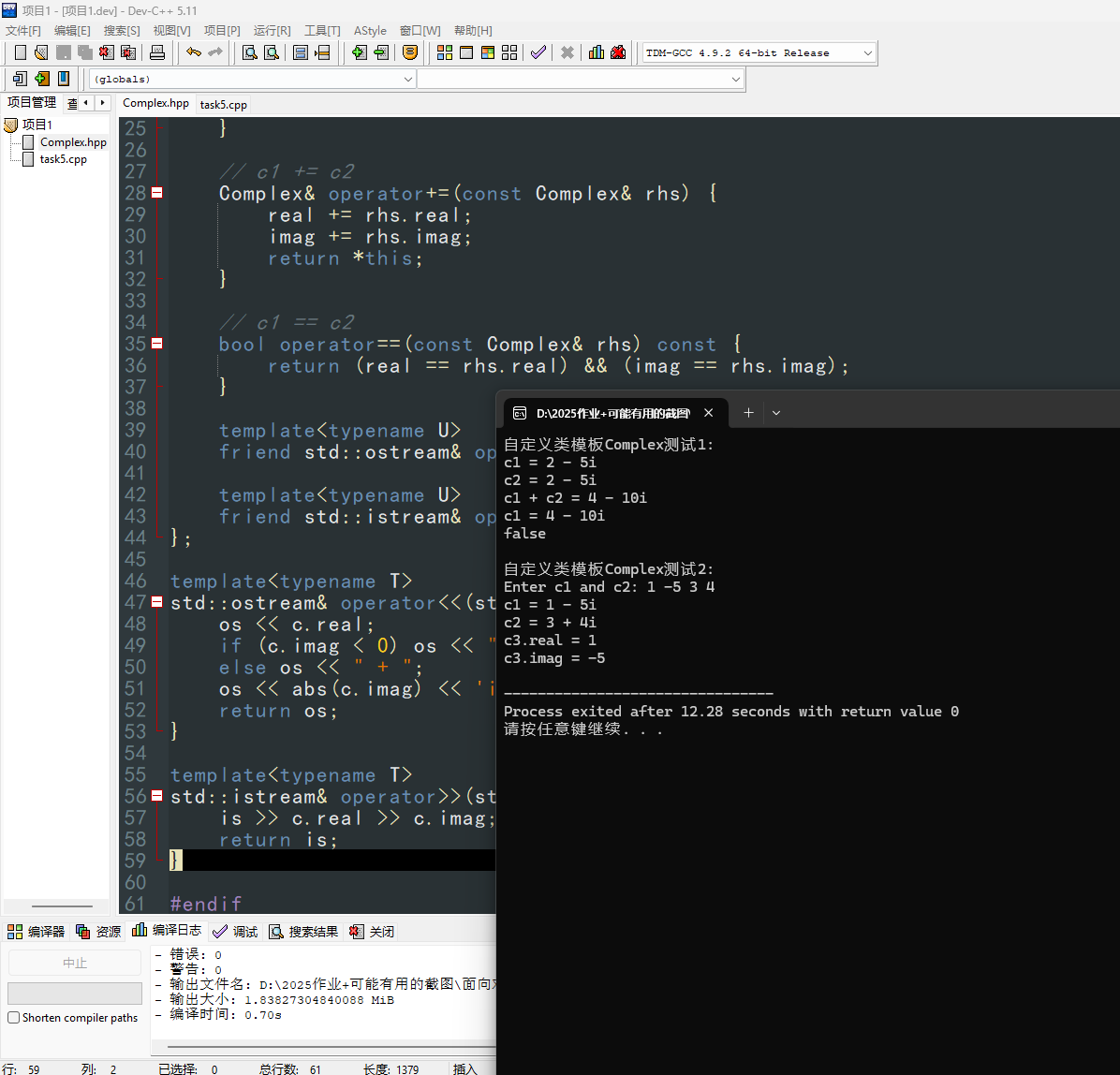Image resolution: width=1120 pixels, height=1075 pixels.
Task: Collapse the code fold at line 47
Action: [x=156, y=602]
